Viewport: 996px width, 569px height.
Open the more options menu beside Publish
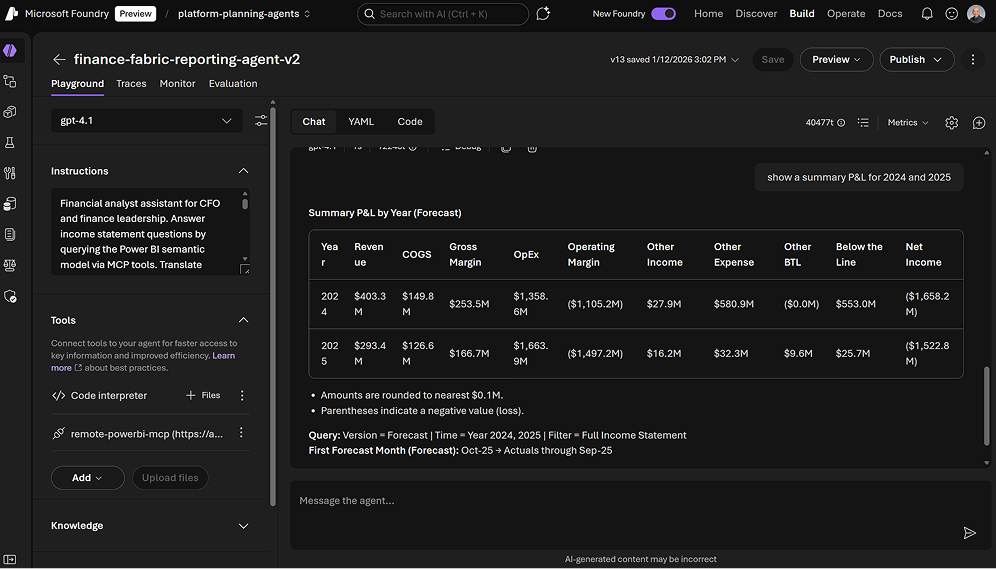[x=972, y=59]
